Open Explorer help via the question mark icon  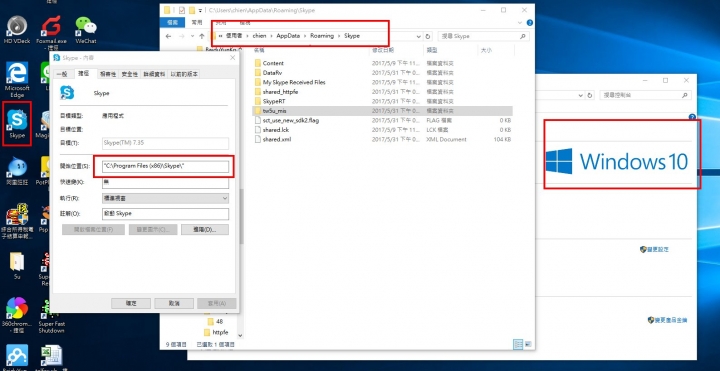point(529,22)
